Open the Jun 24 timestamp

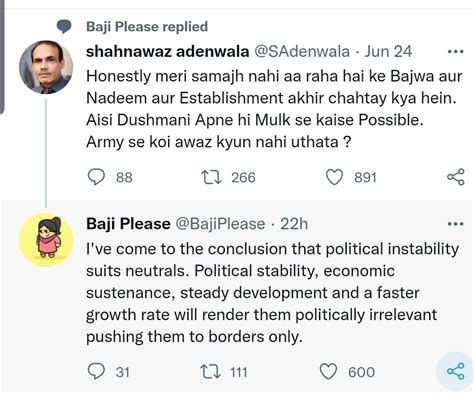click(x=388, y=52)
